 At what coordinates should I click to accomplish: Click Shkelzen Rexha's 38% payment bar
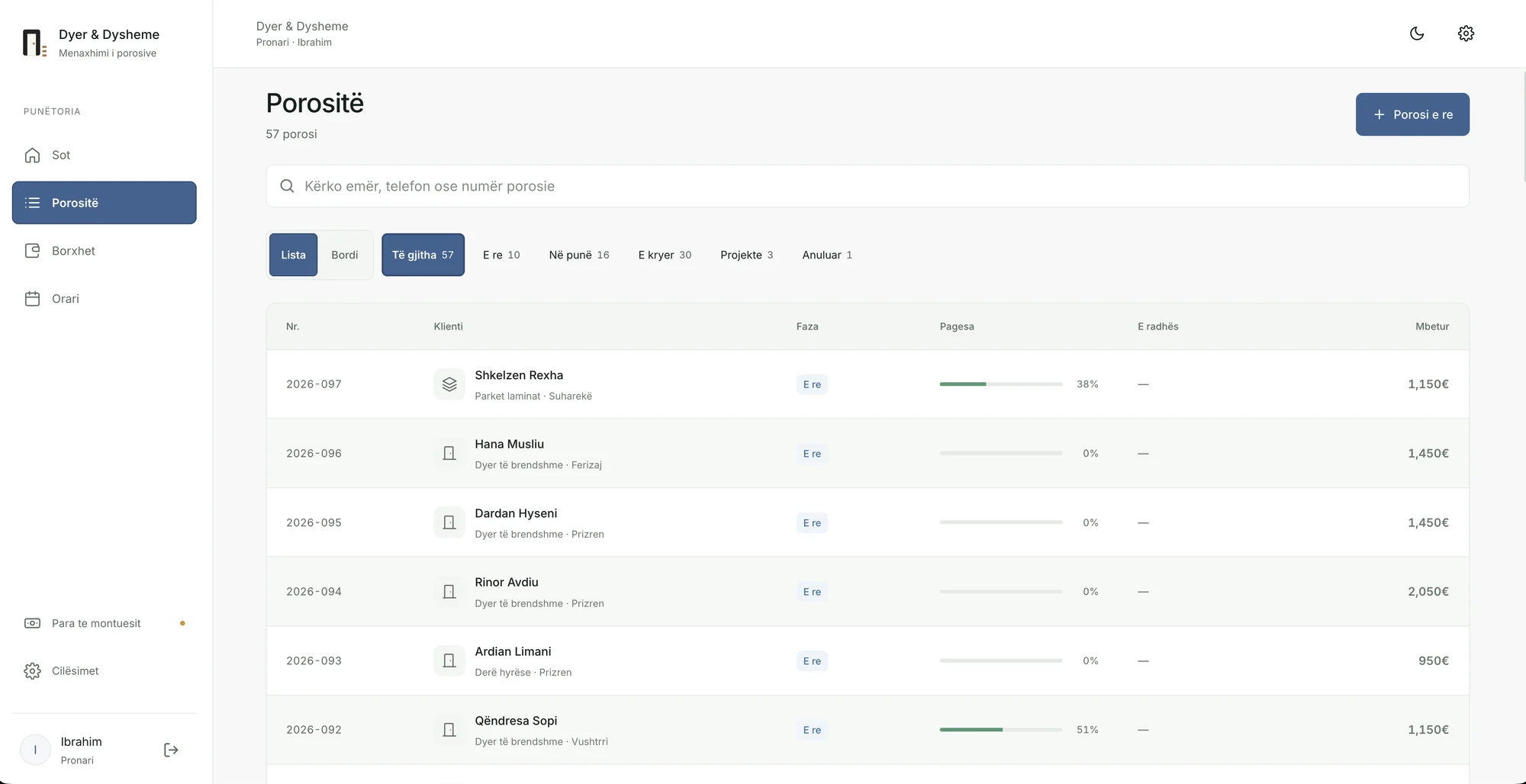pyautogui.click(x=1001, y=384)
